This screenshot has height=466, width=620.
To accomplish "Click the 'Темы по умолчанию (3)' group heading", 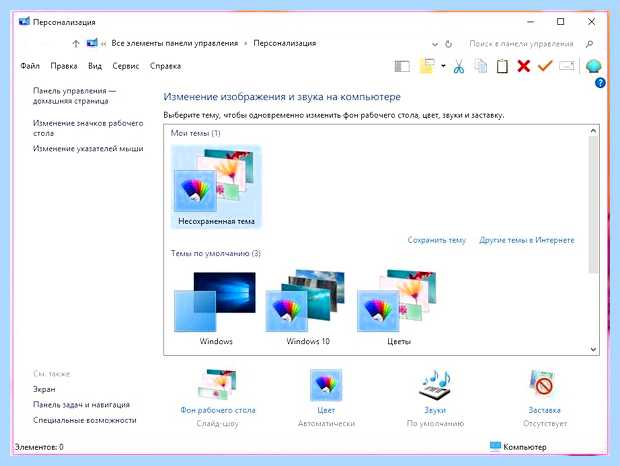I will [x=216, y=253].
